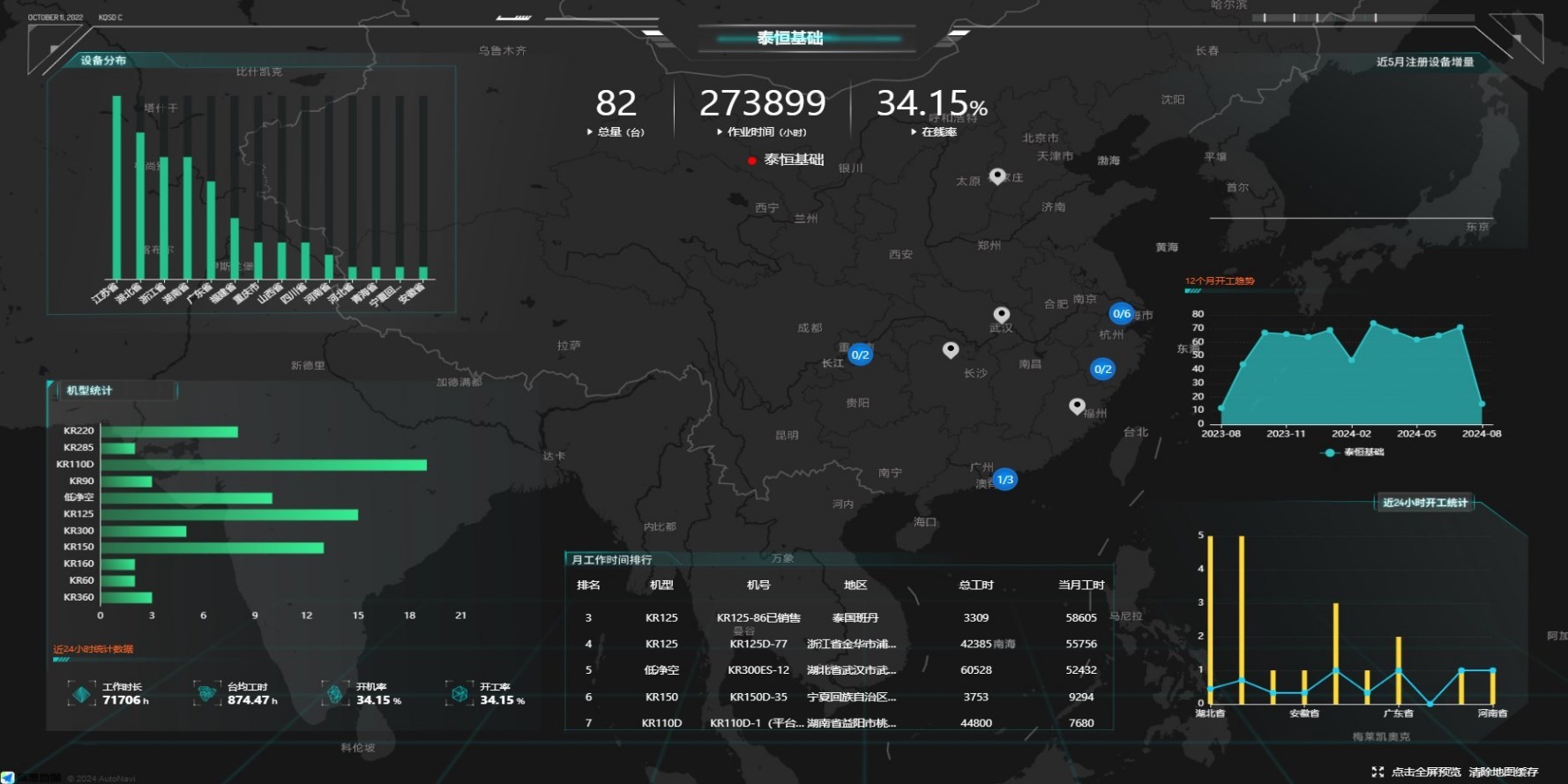The height and width of the screenshot is (784, 1568).
Task: Click the white map pin near 太原
Action: click(997, 175)
